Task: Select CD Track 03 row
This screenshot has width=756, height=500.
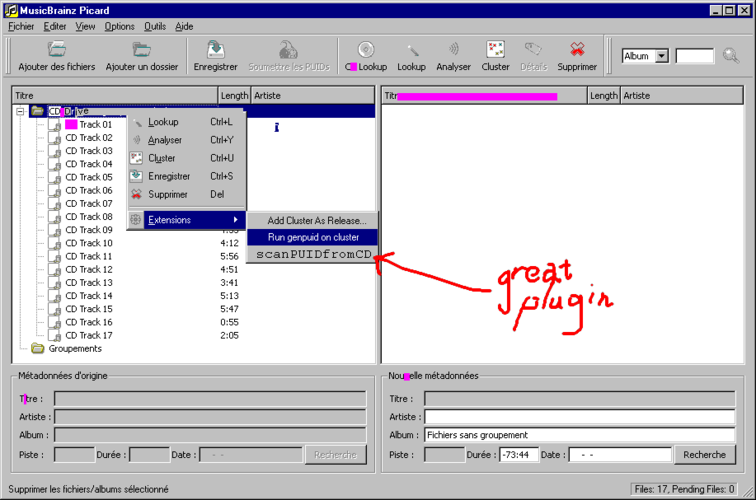Action: [89, 151]
